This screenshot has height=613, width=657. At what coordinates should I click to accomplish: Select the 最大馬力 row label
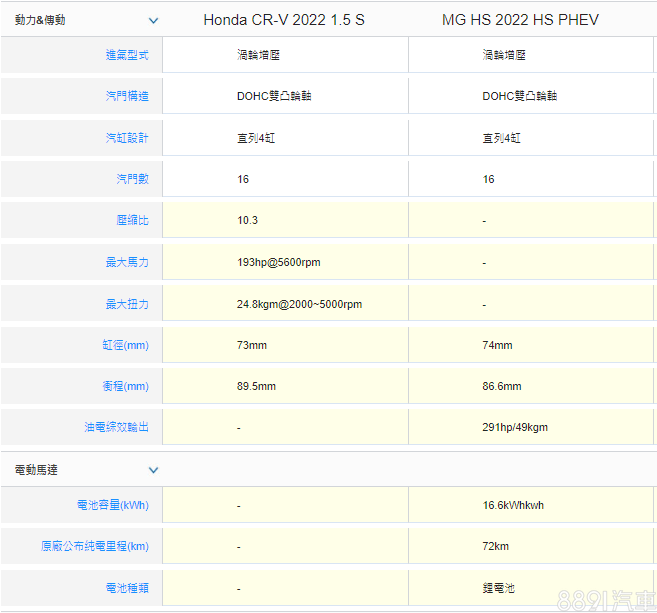coord(127,262)
